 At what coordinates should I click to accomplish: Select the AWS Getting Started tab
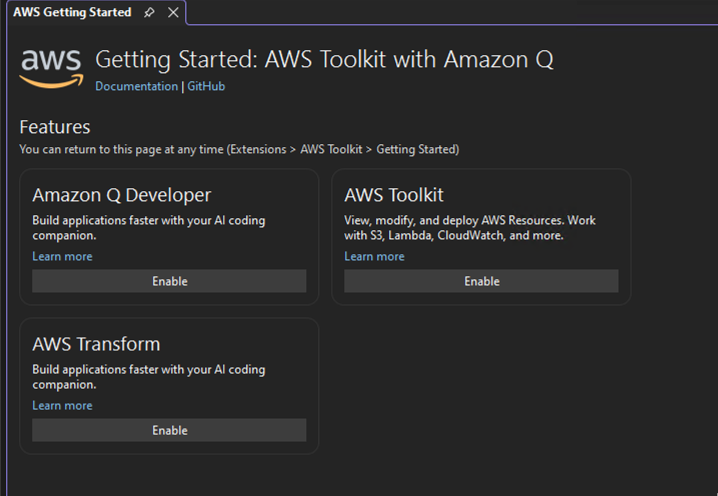coord(72,13)
